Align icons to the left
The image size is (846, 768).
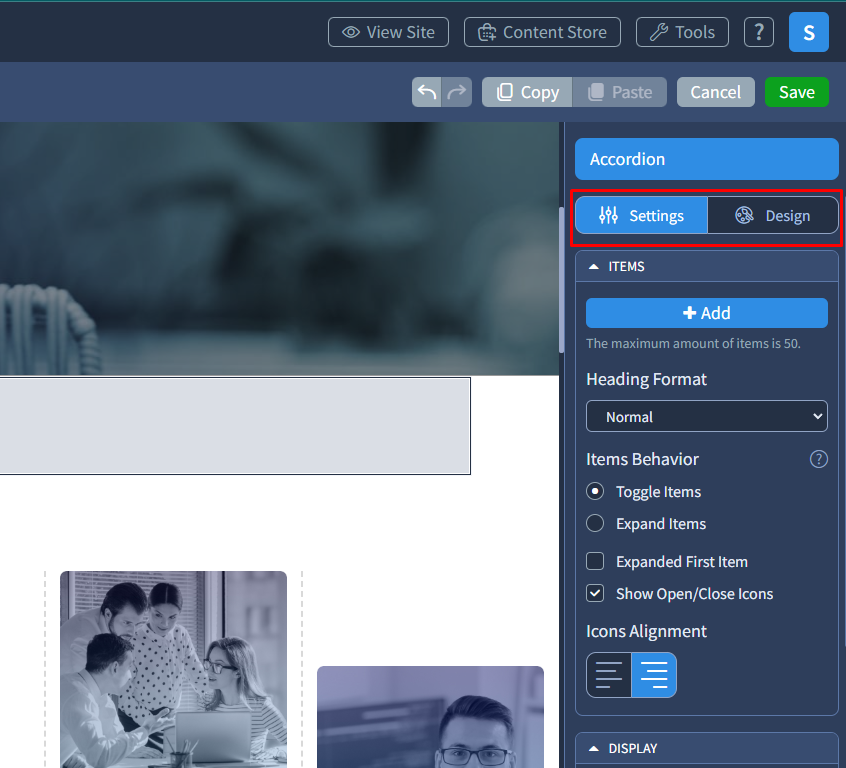(609, 675)
